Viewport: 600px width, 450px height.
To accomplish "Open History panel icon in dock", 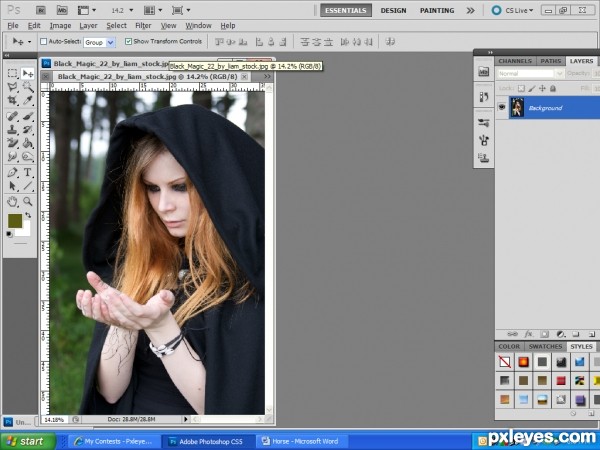I will [484, 97].
